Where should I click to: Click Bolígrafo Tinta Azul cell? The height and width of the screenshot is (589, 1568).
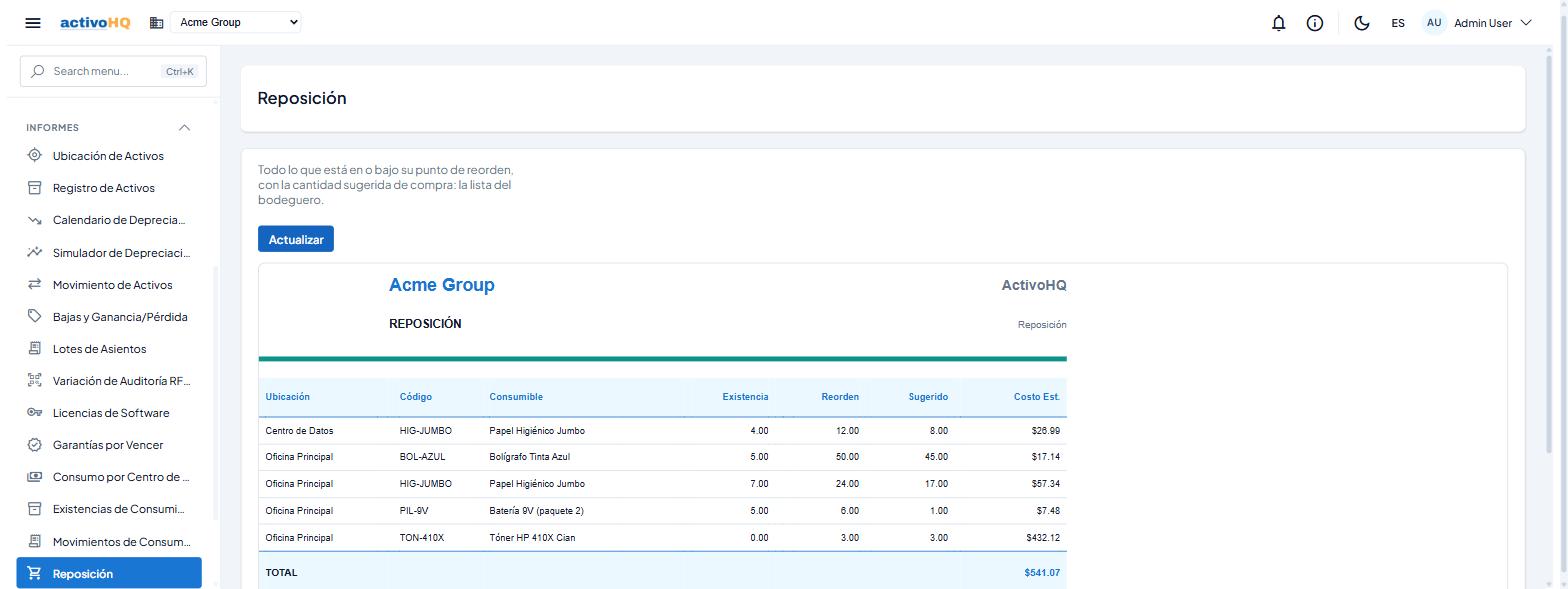pyautogui.click(x=530, y=457)
